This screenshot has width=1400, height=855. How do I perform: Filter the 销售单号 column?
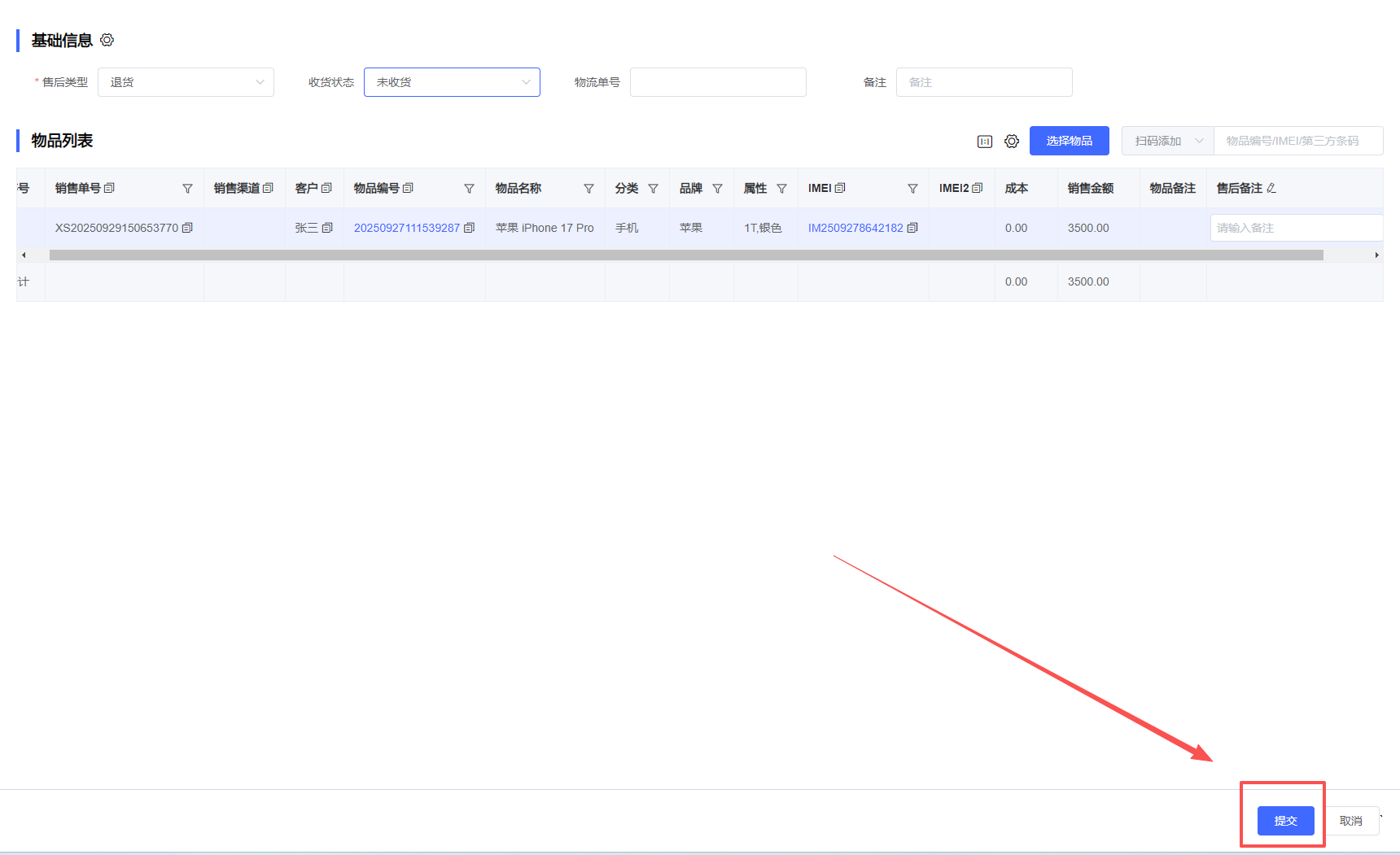point(187,189)
